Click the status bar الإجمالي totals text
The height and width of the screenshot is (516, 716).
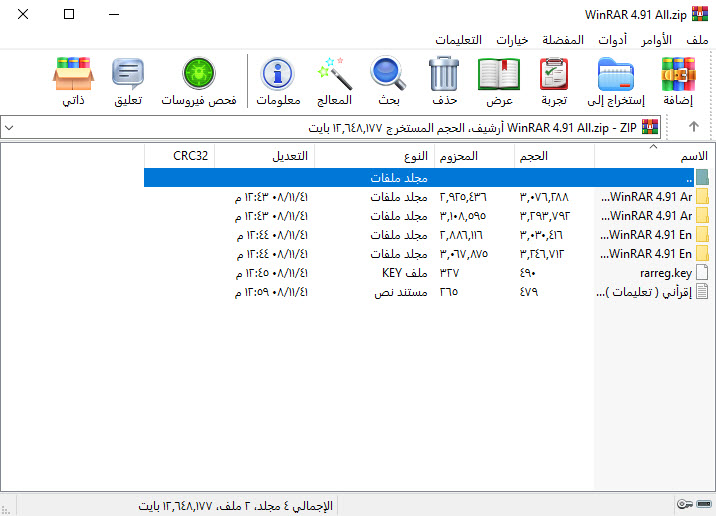coord(236,506)
